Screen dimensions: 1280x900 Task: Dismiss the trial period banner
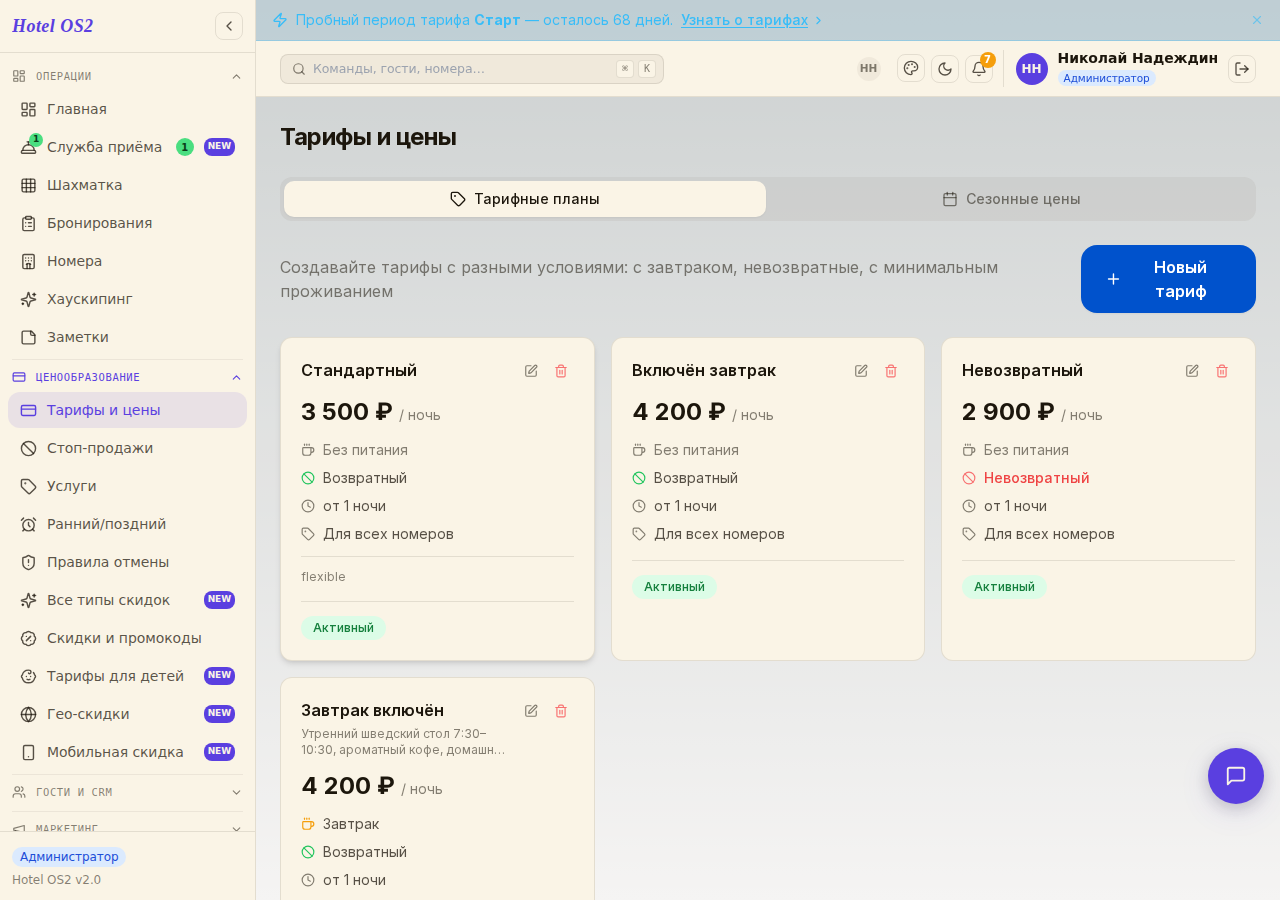pos(1257,20)
